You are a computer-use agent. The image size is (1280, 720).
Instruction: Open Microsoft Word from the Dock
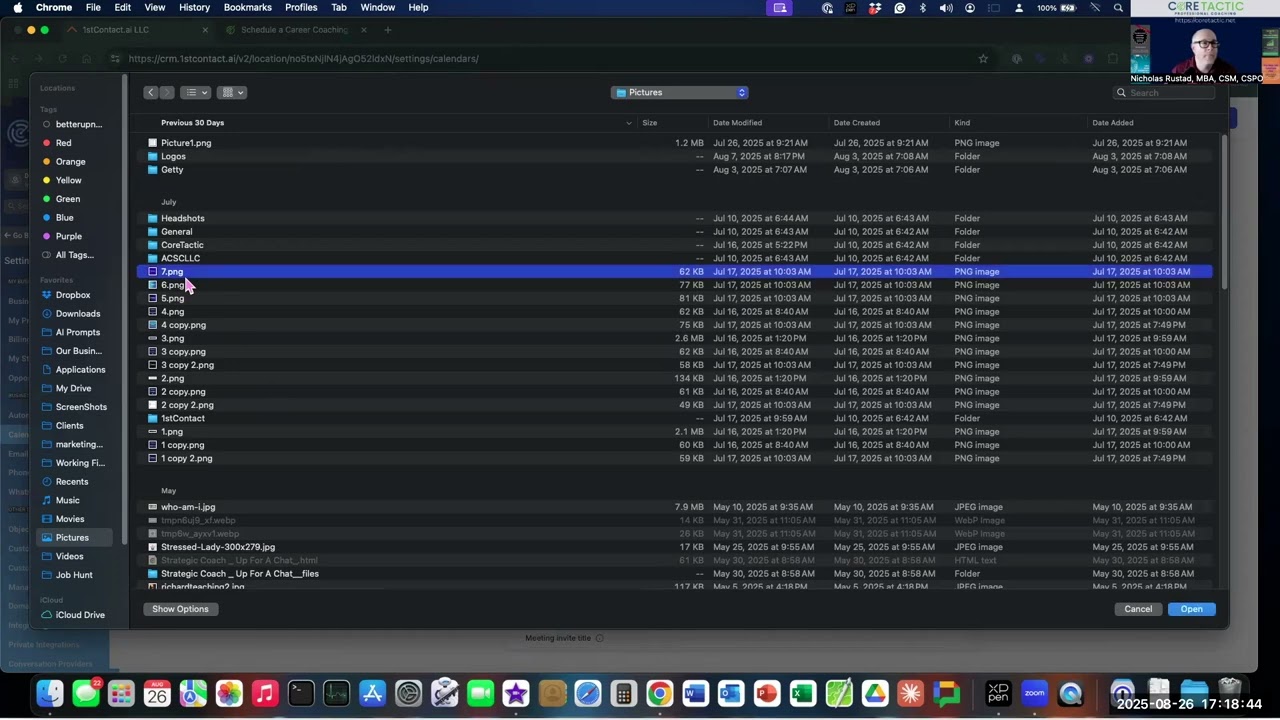tap(695, 693)
